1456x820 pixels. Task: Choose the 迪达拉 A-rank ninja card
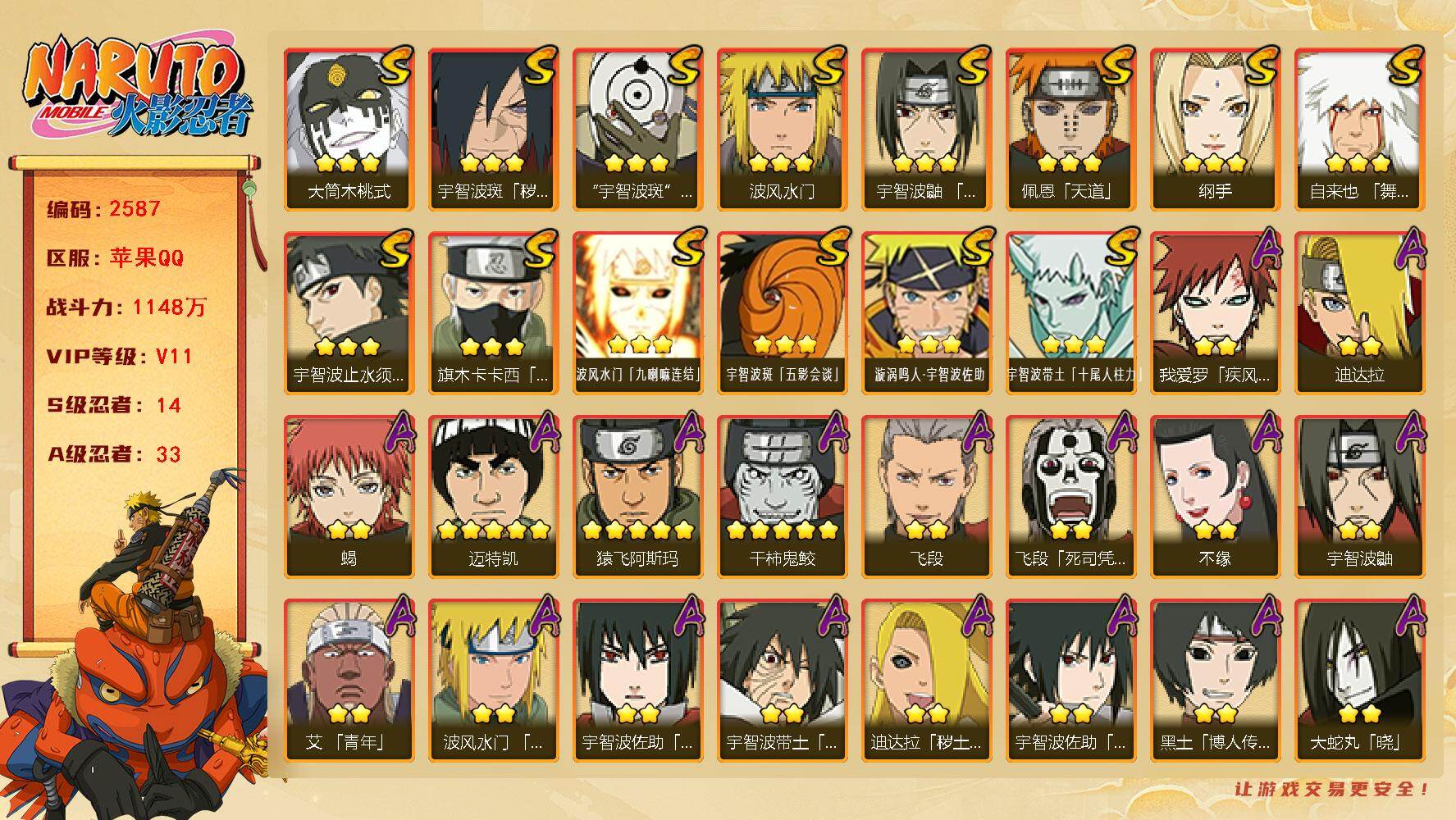[x=1359, y=313]
